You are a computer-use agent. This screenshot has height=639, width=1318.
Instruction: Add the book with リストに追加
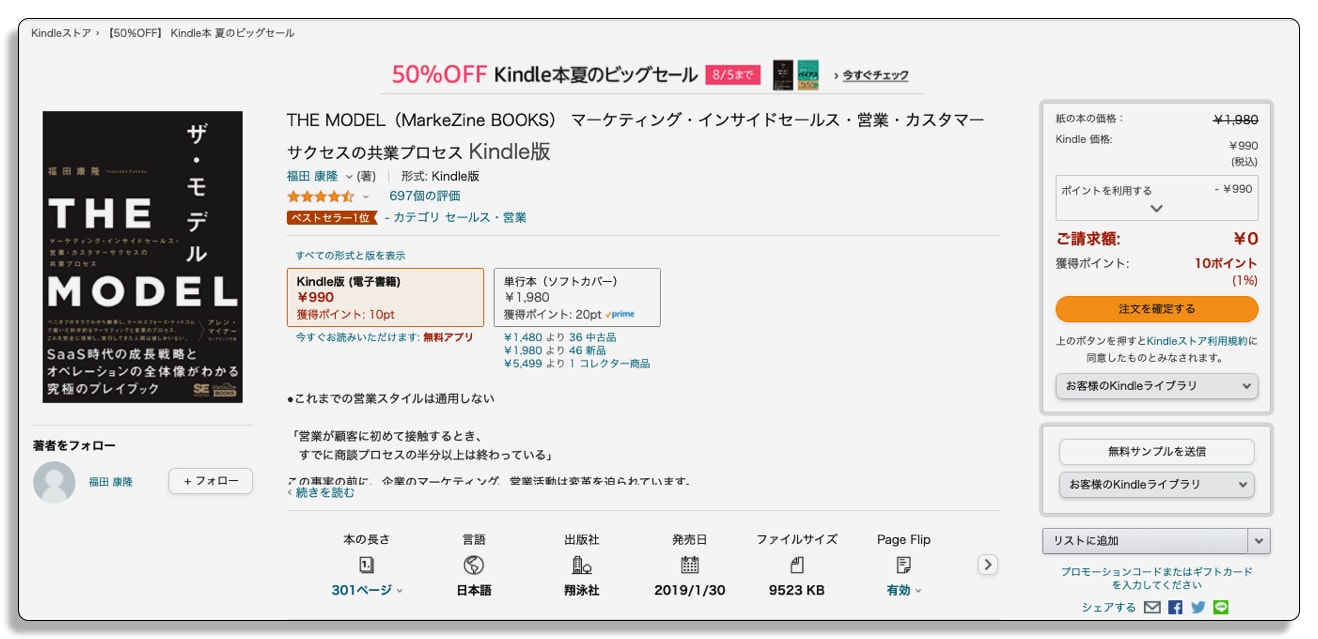pyautogui.click(x=1145, y=541)
